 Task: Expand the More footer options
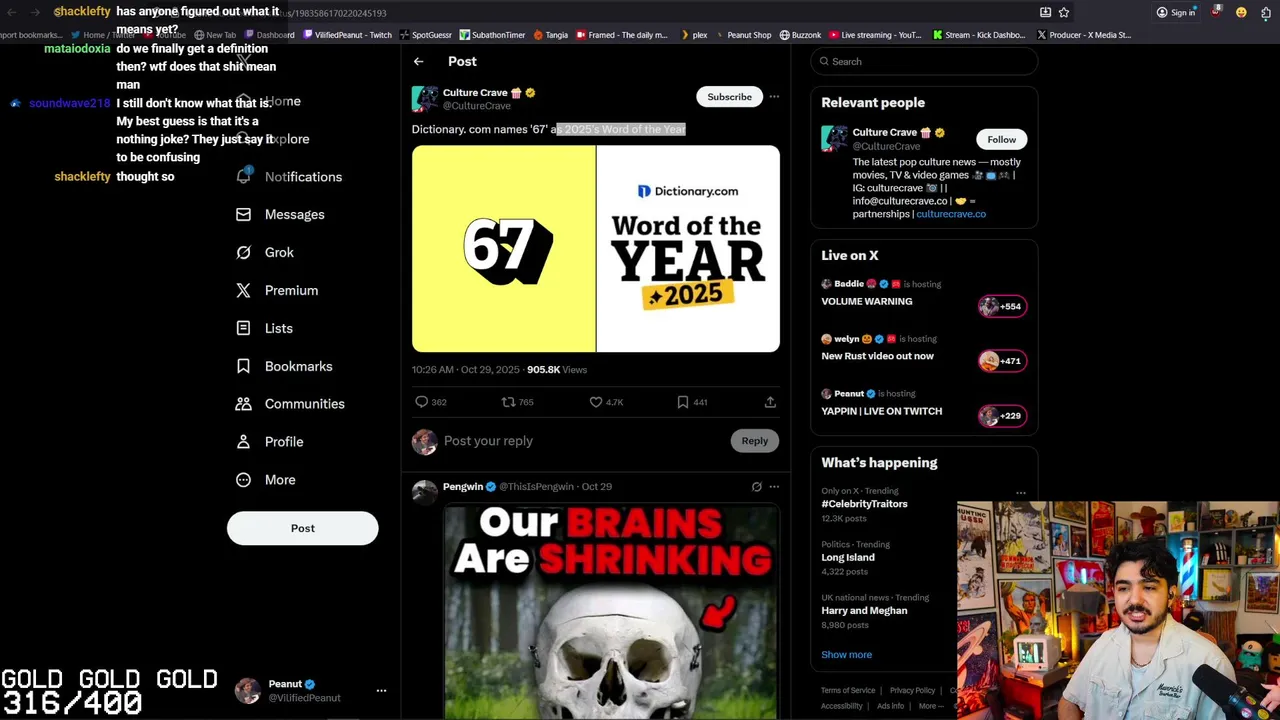point(930,706)
